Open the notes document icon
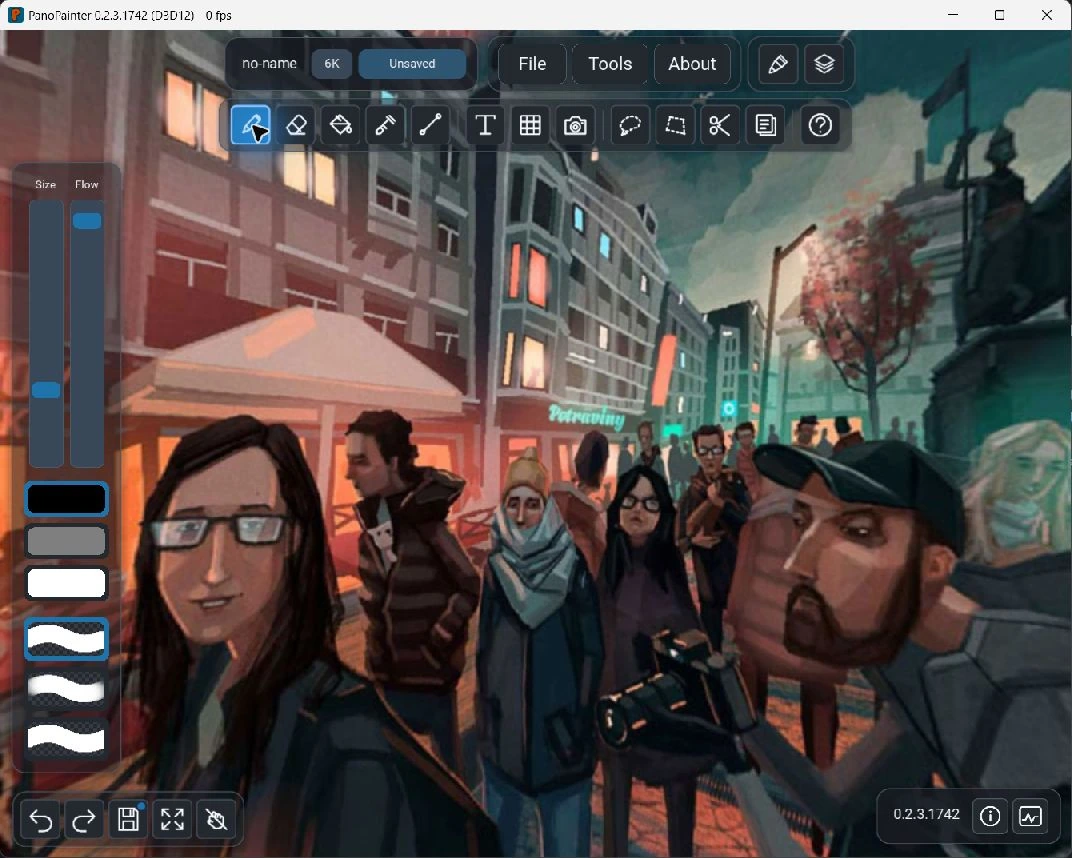Screen dimensions: 1072x858 [x=765, y=125]
